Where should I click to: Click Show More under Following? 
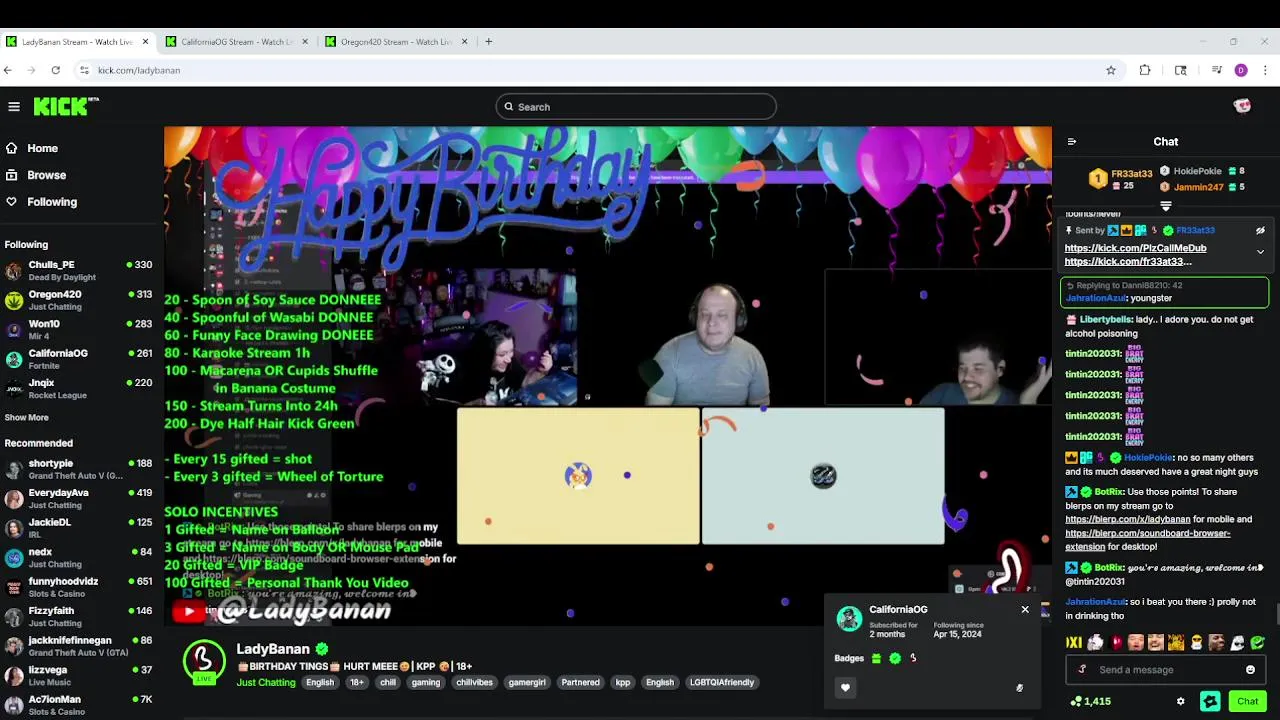click(26, 417)
